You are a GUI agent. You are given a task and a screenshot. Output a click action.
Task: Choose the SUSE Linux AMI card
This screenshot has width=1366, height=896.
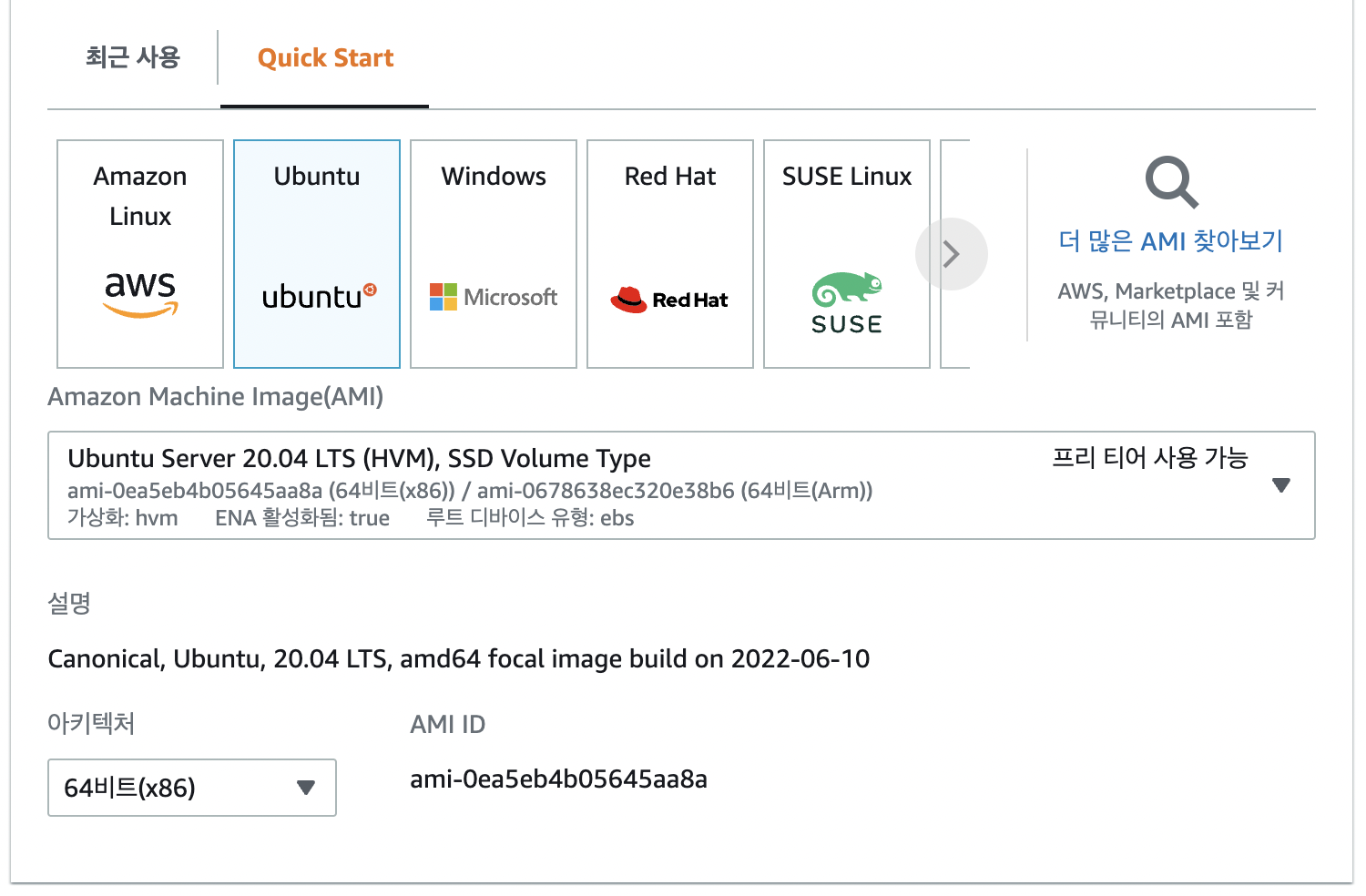coord(847,254)
